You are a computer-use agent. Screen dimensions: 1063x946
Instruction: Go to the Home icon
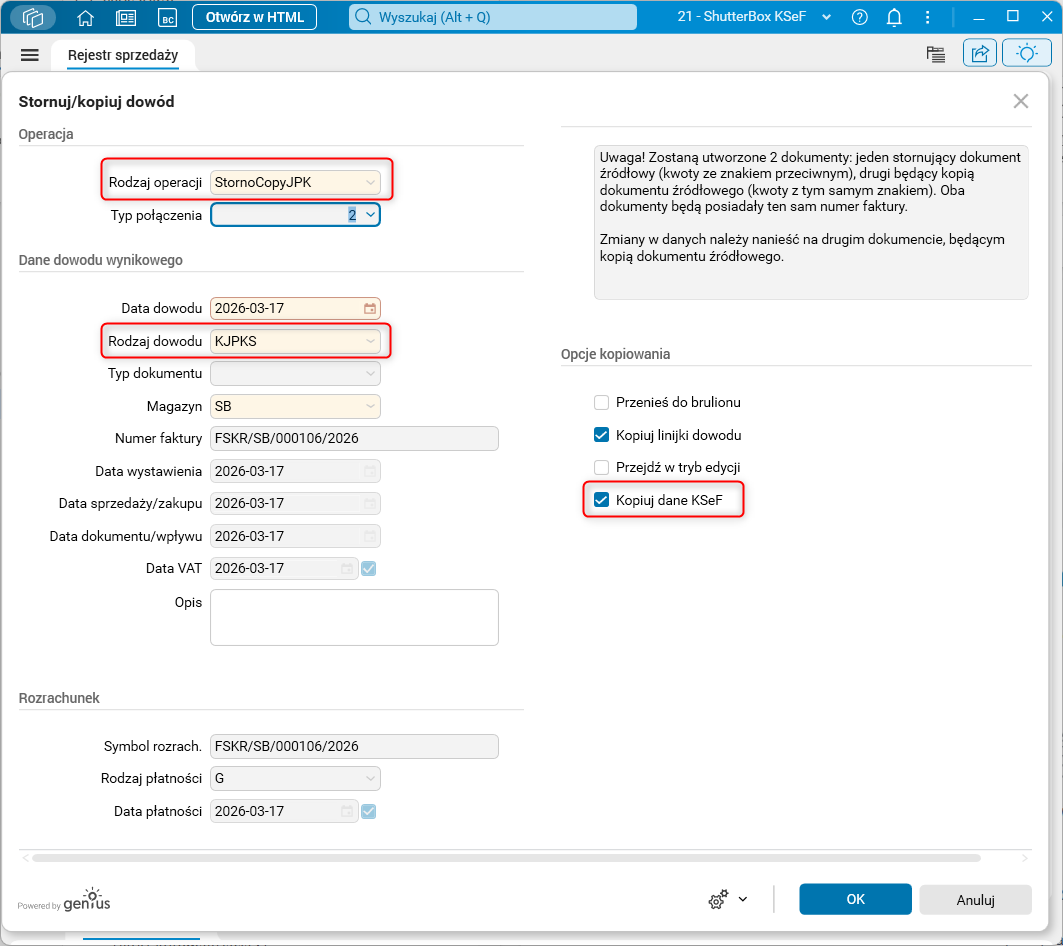85,18
